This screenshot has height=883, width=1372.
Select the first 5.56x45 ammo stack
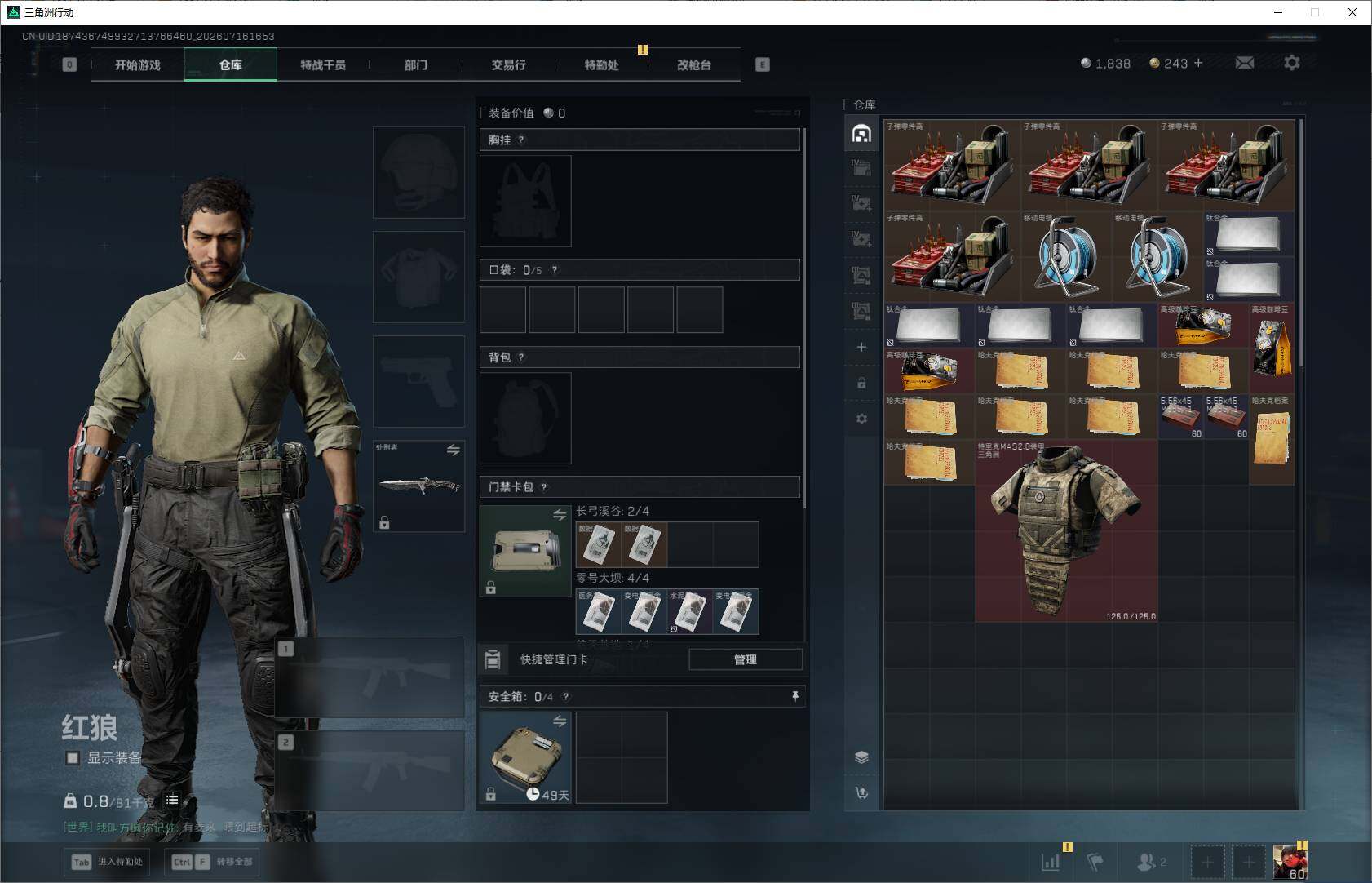(1180, 417)
